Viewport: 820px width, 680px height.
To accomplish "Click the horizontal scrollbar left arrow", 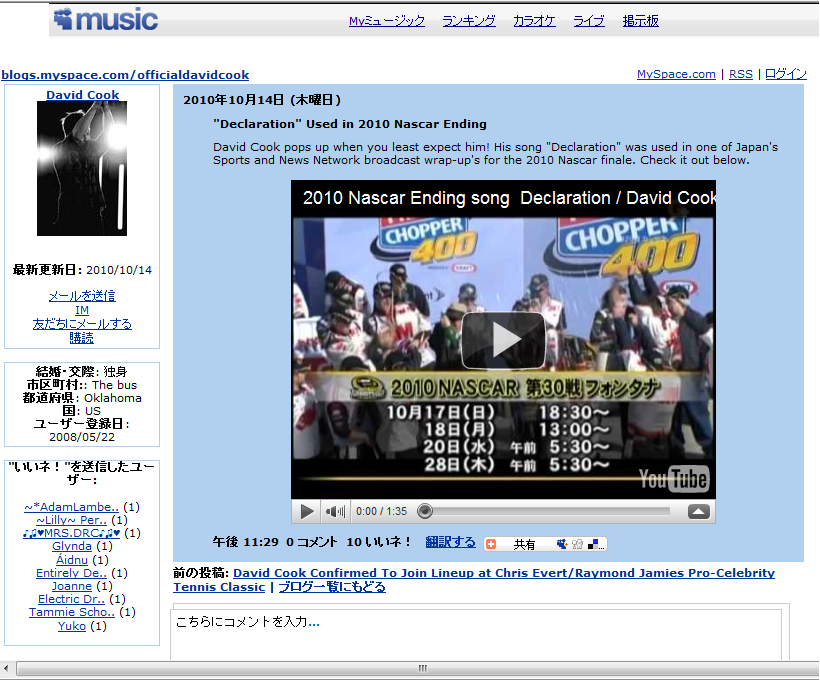I will (x=6, y=668).
